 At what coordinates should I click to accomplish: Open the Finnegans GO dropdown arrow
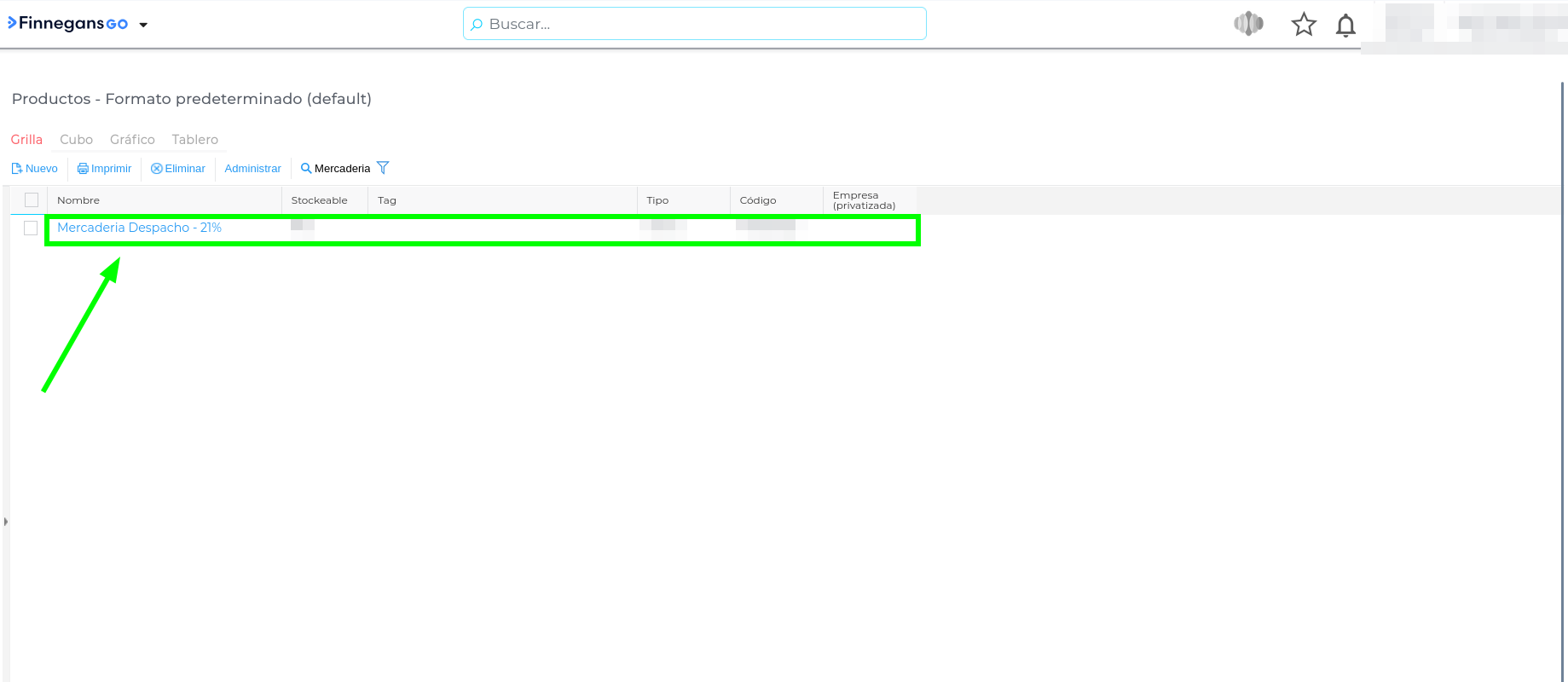[x=143, y=25]
